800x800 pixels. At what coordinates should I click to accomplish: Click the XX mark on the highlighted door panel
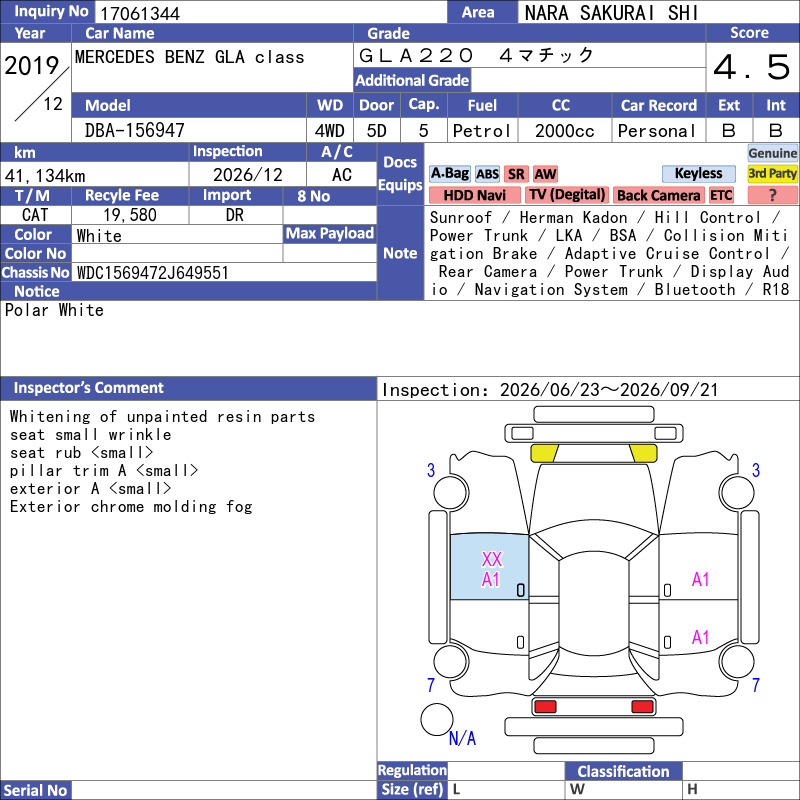click(492, 560)
